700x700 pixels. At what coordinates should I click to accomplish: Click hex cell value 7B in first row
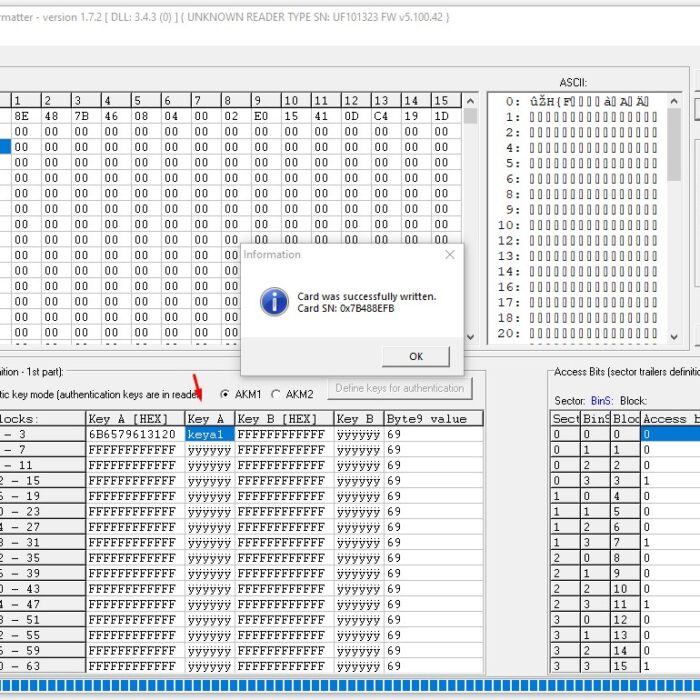(86, 117)
